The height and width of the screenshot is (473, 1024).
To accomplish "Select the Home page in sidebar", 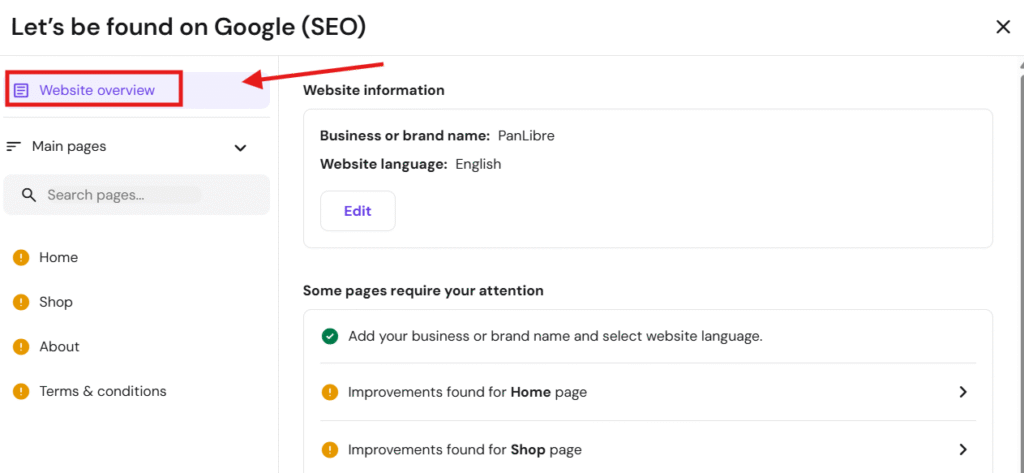I will [x=58, y=257].
